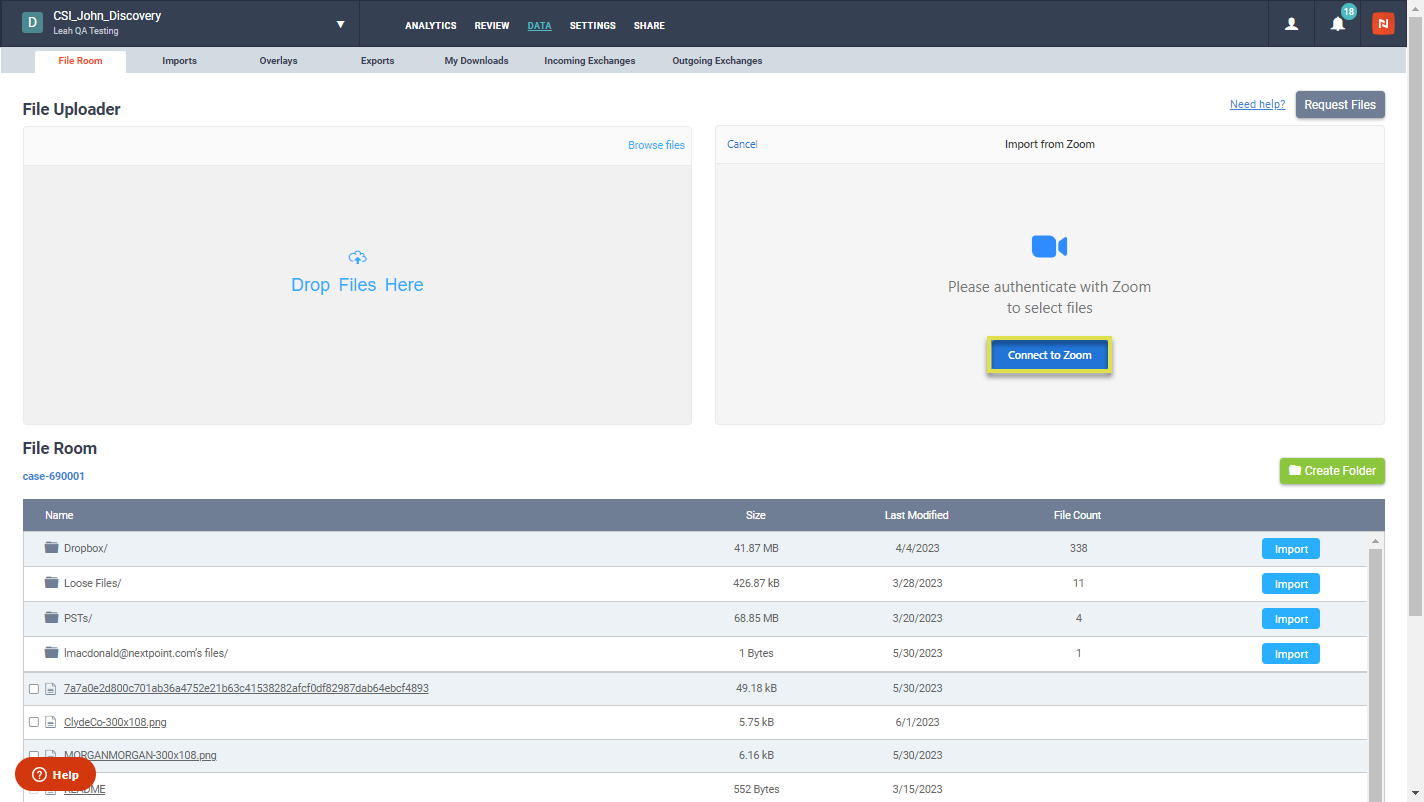Click file icon next to 7a7a0e2d800c hash file

pos(50,689)
